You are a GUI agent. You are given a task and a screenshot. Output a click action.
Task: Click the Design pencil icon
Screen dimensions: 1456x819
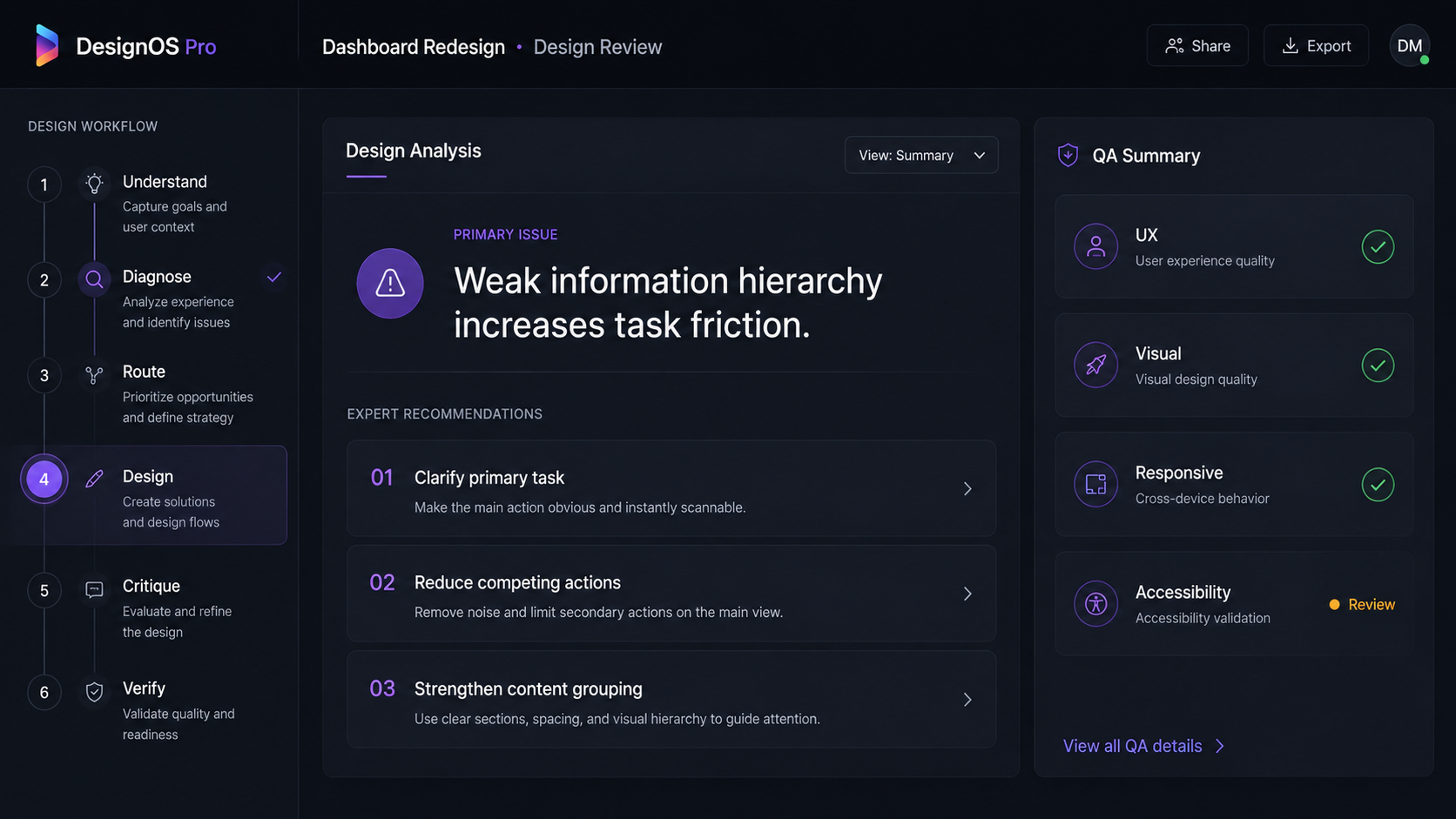pos(94,479)
